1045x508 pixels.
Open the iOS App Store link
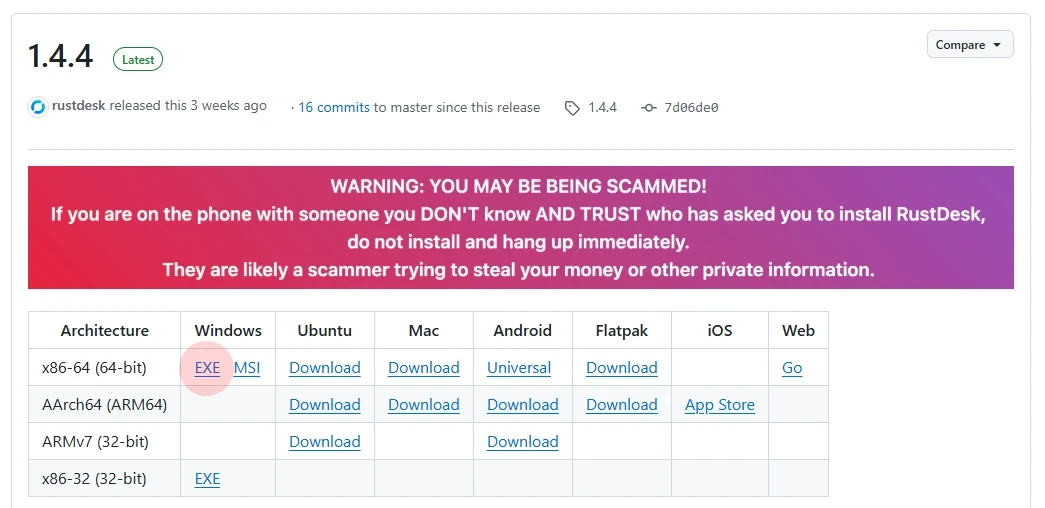720,405
